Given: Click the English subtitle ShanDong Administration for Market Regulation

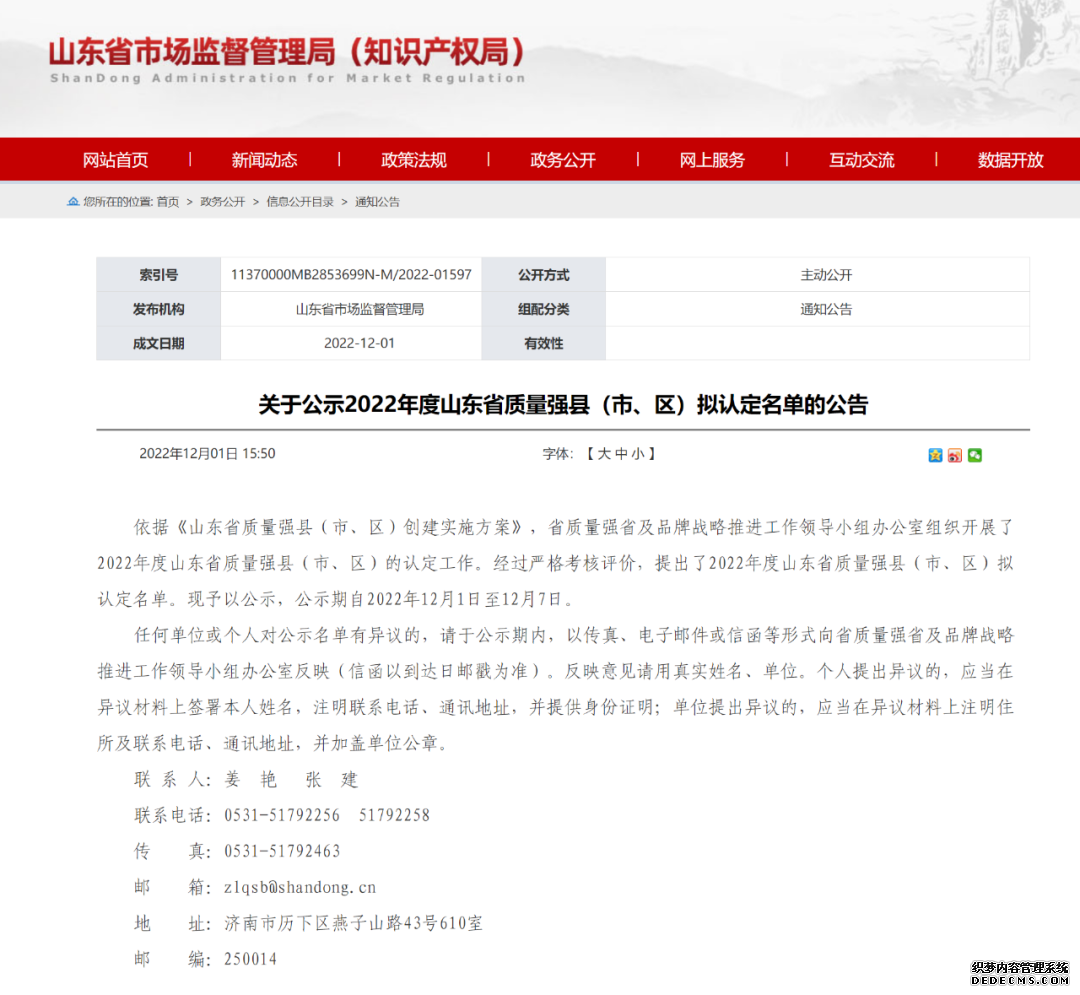Looking at the screenshot, I should [x=287, y=78].
